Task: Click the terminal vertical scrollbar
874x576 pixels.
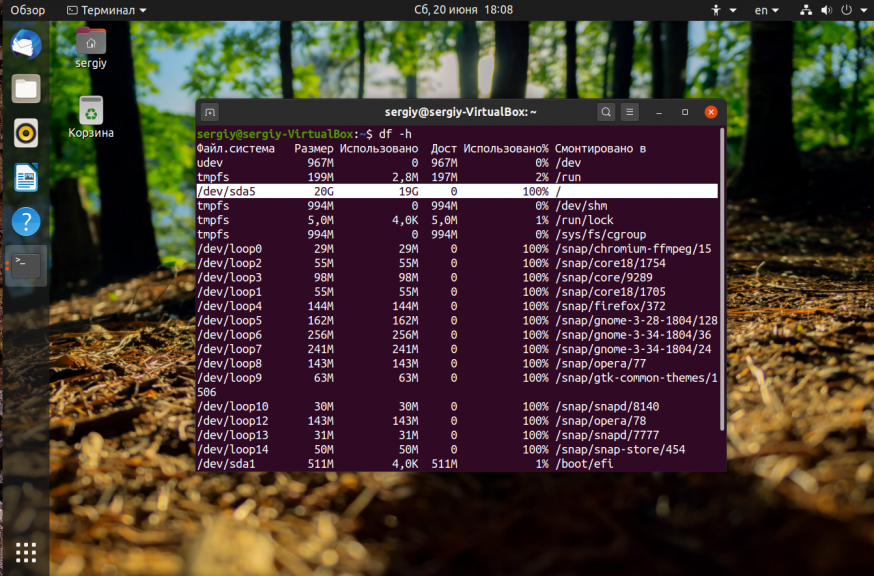Action: point(722,280)
